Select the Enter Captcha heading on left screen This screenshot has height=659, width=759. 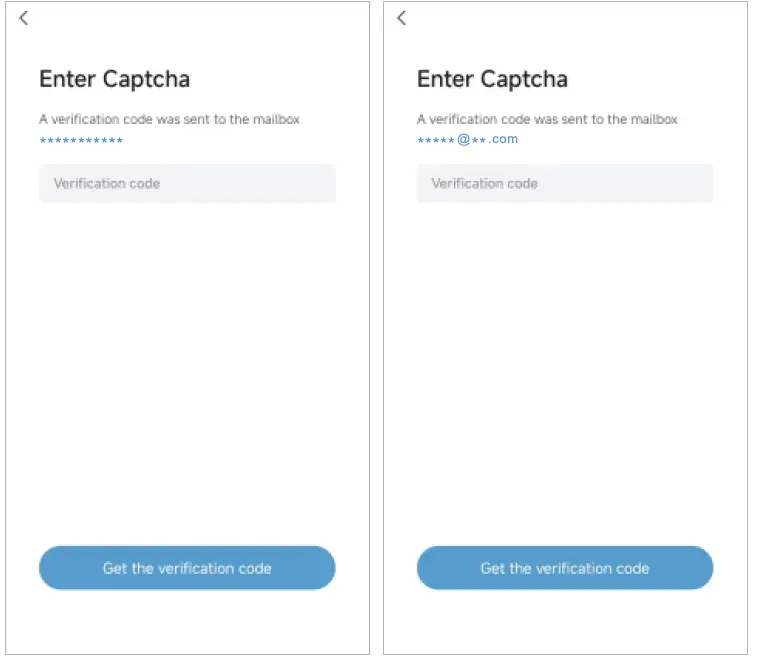coord(114,79)
